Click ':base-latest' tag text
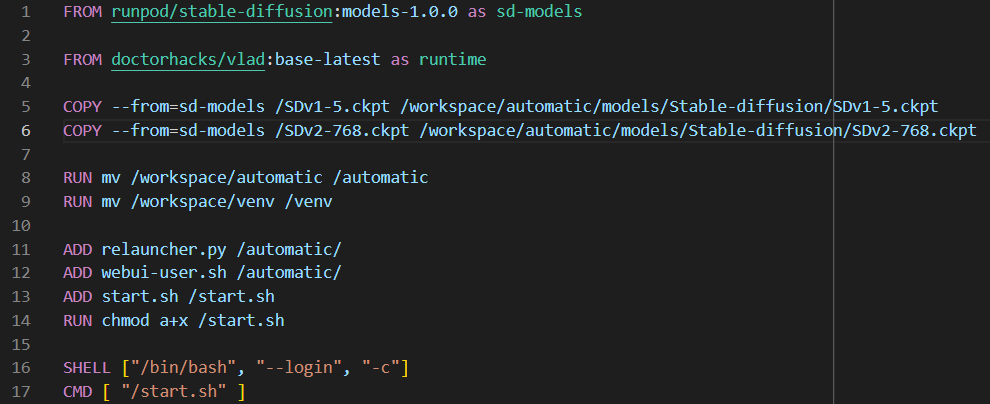This screenshot has height=404, width=990. click(x=323, y=60)
